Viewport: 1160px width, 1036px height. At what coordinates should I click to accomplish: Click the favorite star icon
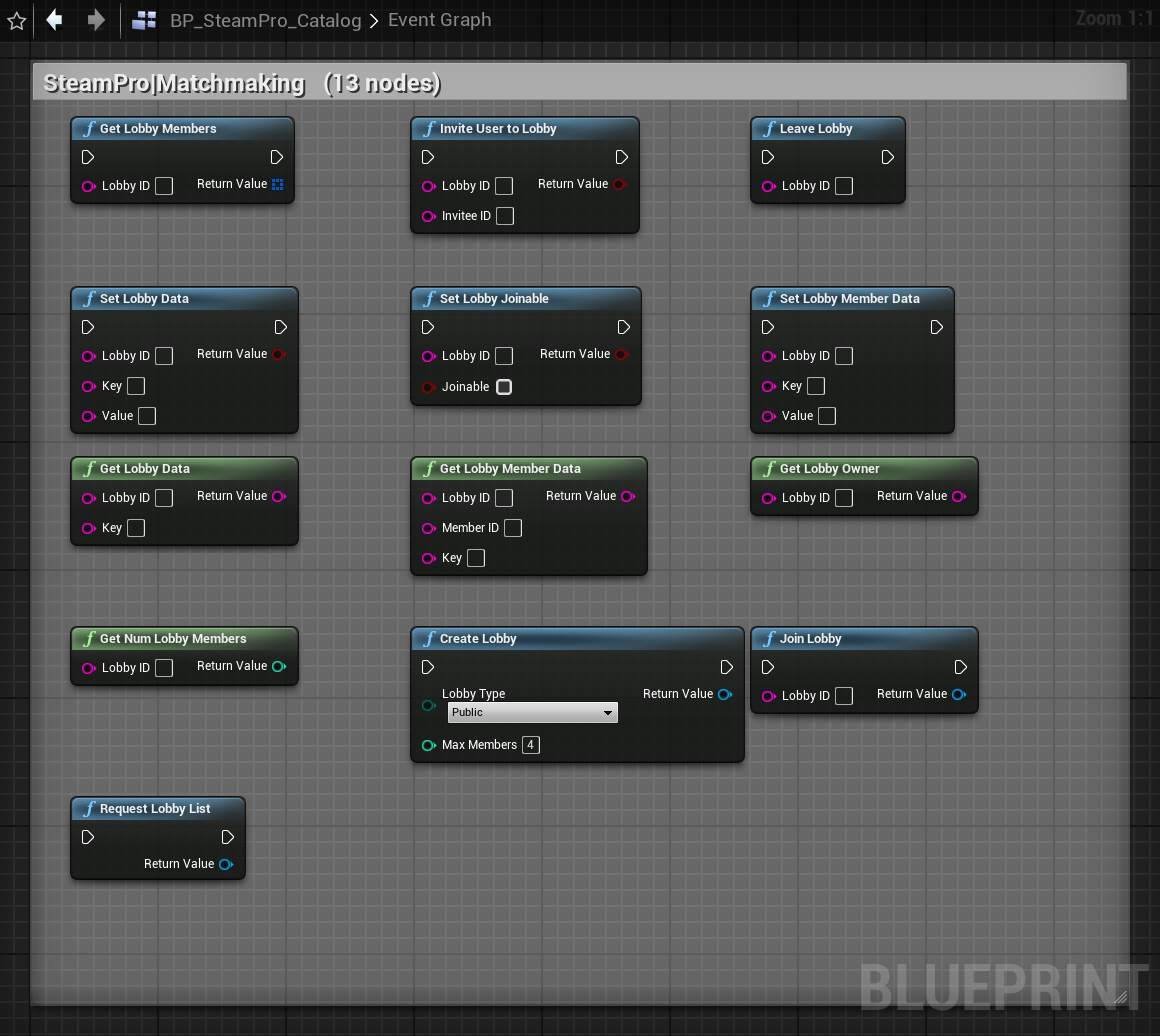(16, 21)
